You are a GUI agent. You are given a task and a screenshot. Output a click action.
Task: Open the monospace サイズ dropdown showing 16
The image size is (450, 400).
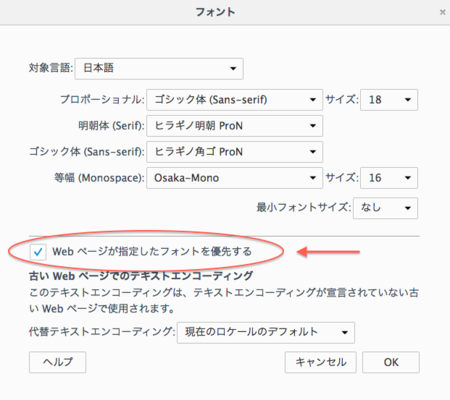click(x=389, y=178)
